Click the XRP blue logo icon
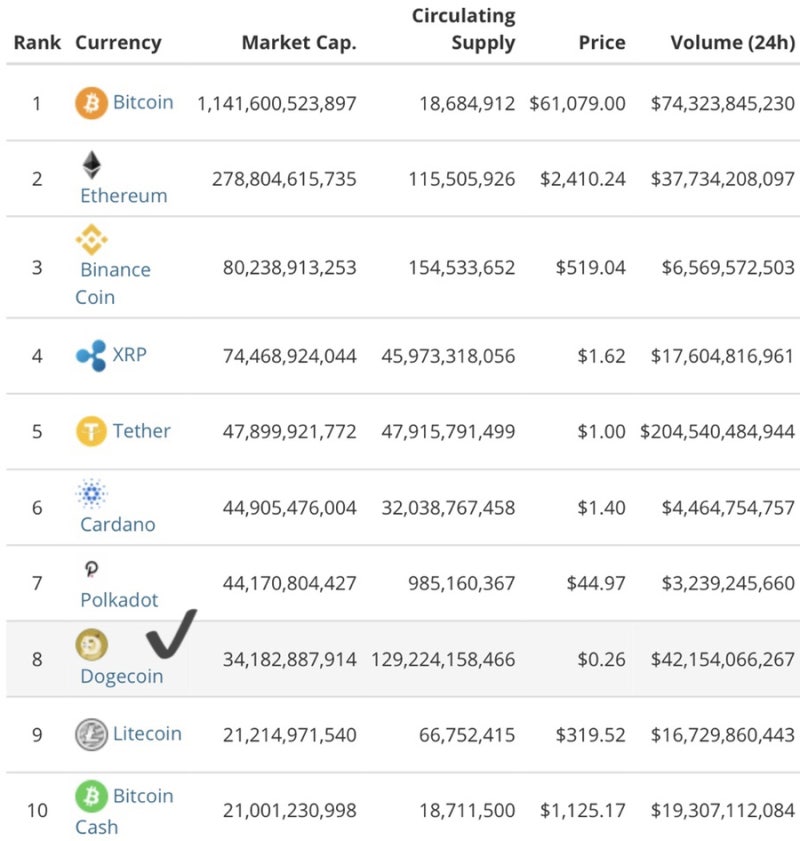Image resolution: width=800 pixels, height=841 pixels. 91,356
